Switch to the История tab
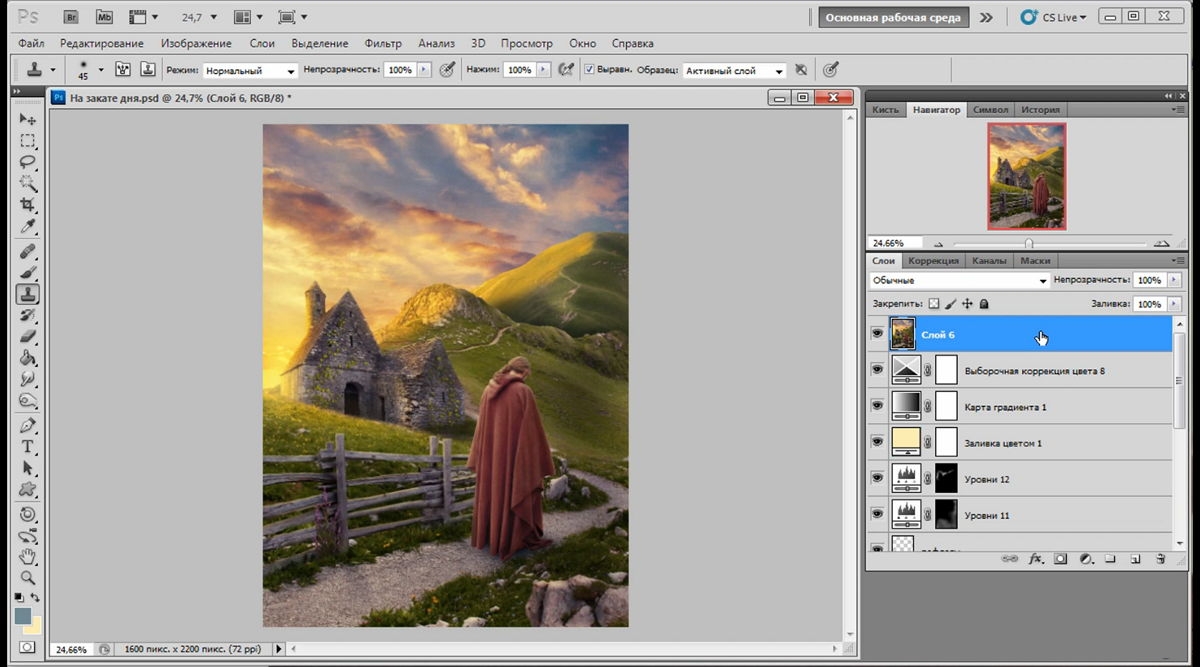Viewport: 1200px width, 667px height. (1040, 109)
